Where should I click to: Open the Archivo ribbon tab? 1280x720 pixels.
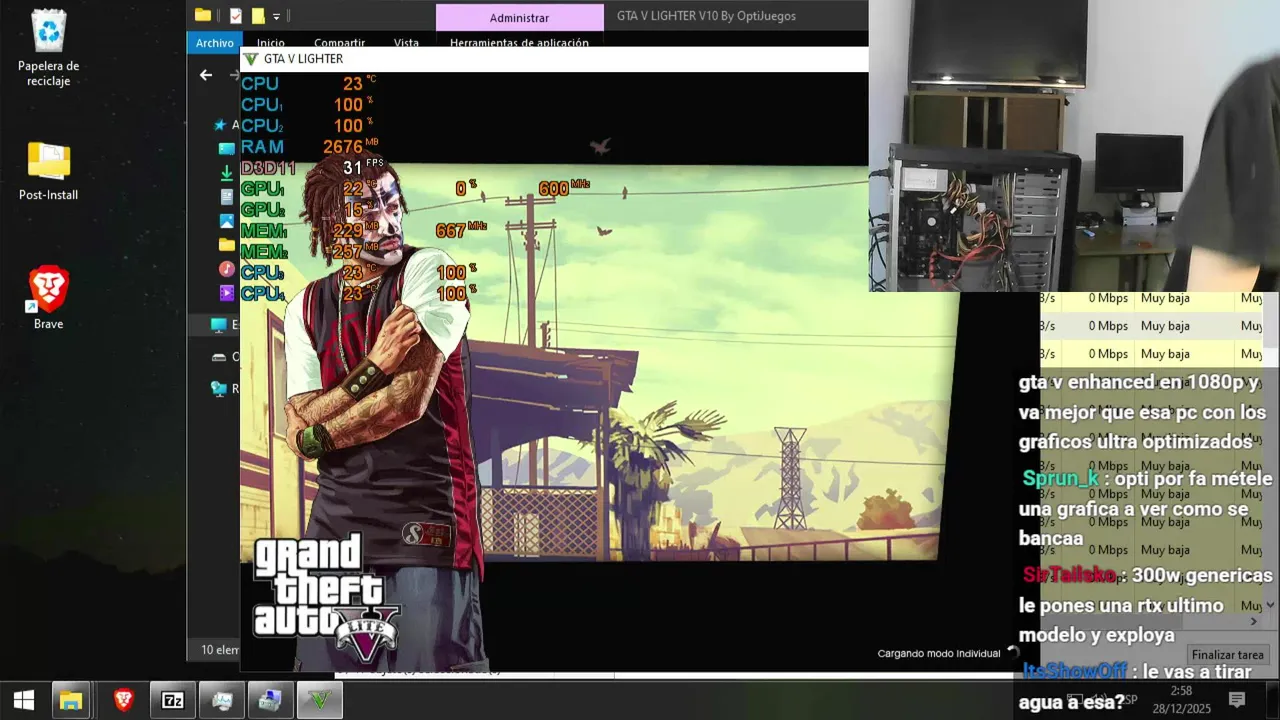[214, 43]
